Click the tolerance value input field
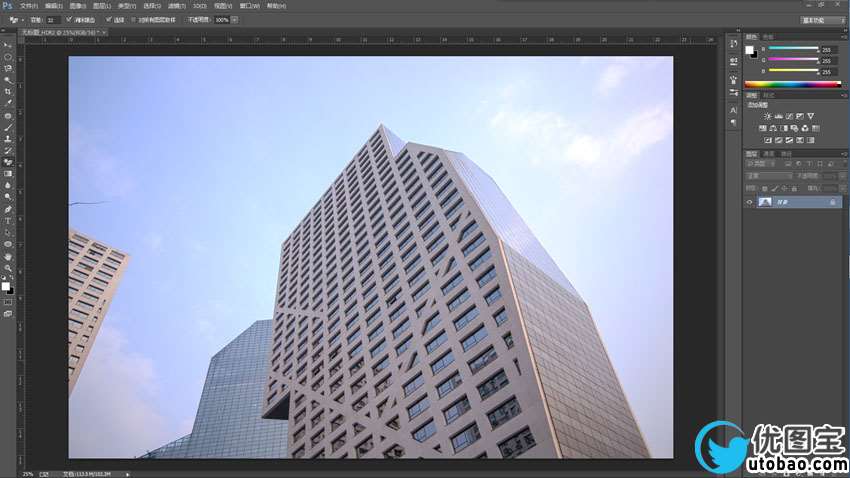 [51, 19]
